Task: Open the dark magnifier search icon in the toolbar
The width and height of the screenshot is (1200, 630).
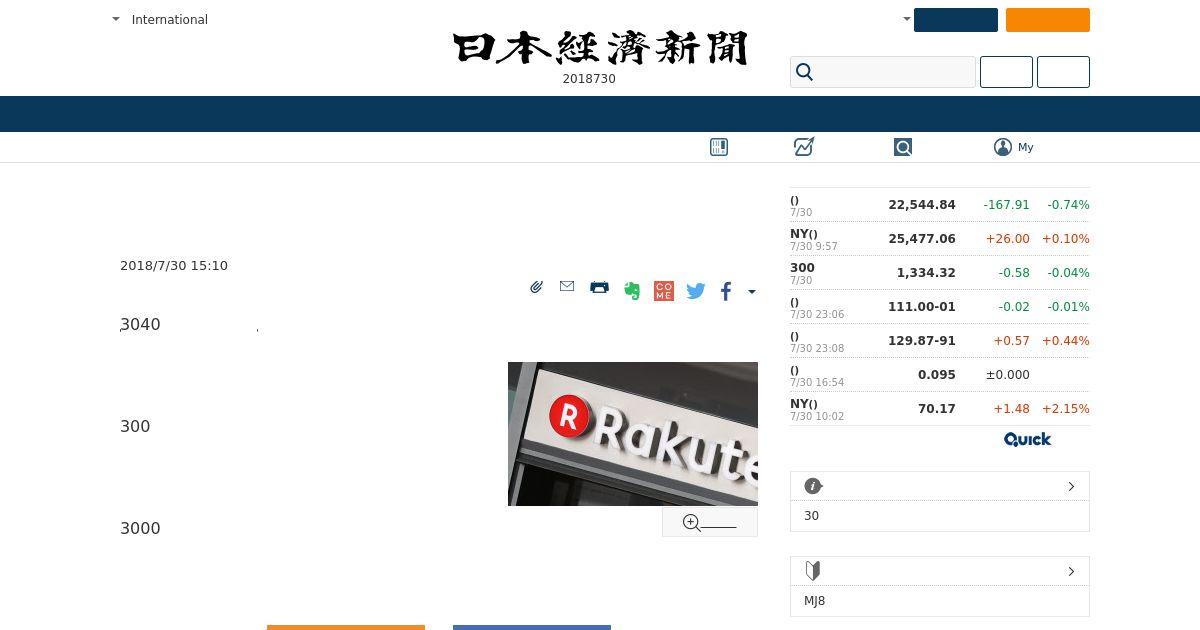Action: [x=903, y=147]
